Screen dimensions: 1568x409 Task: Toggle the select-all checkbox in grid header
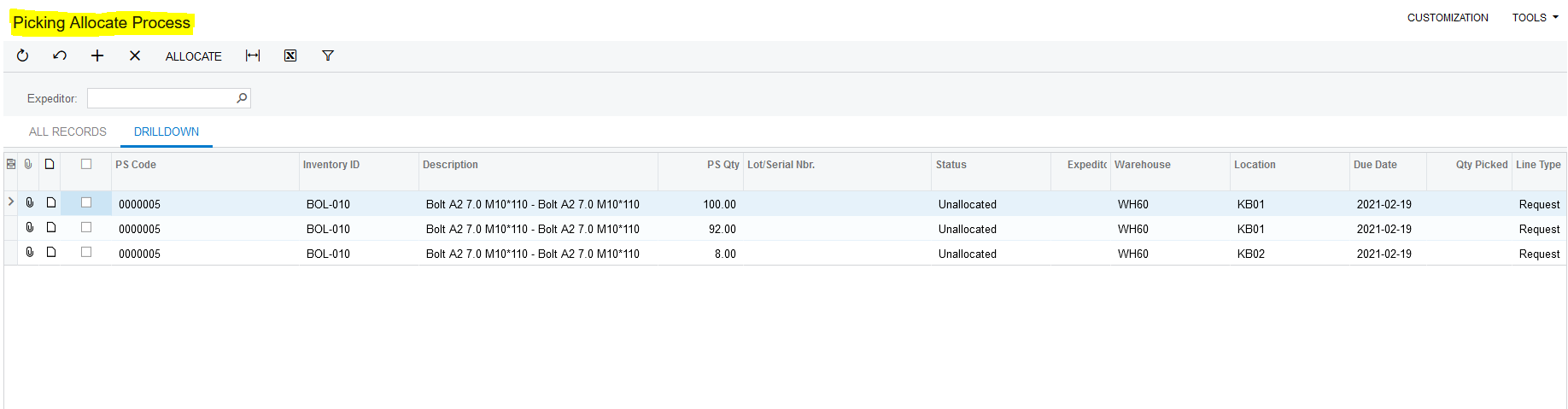[x=86, y=164]
